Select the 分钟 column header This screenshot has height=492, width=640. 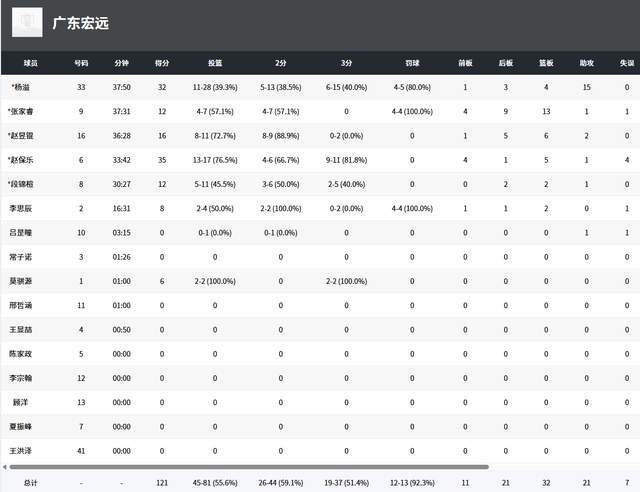click(x=122, y=62)
